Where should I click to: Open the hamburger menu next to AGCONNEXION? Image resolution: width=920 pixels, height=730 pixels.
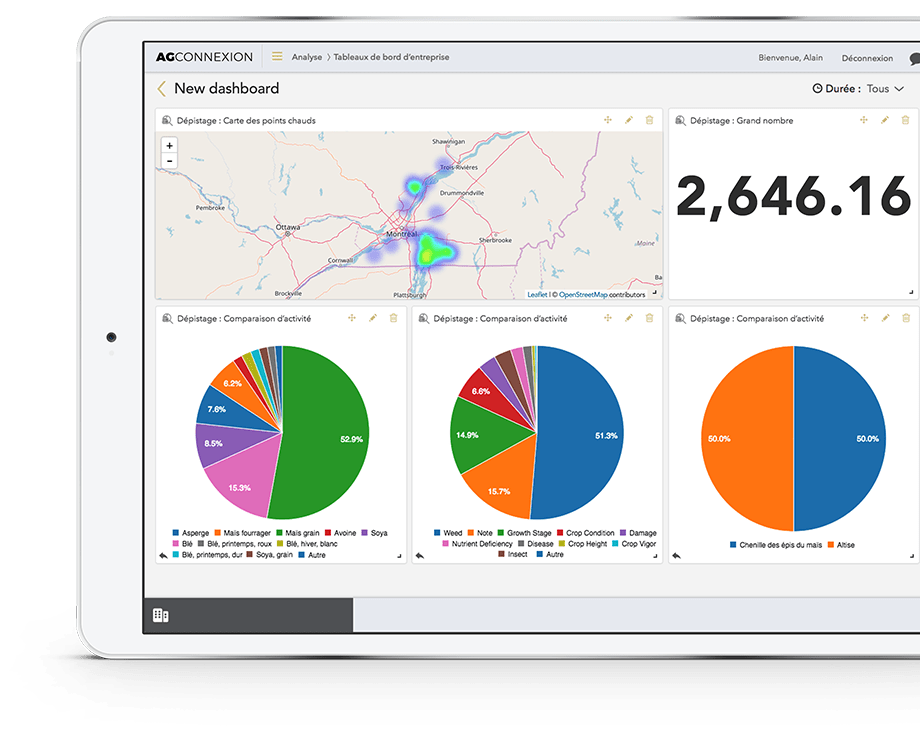277,56
